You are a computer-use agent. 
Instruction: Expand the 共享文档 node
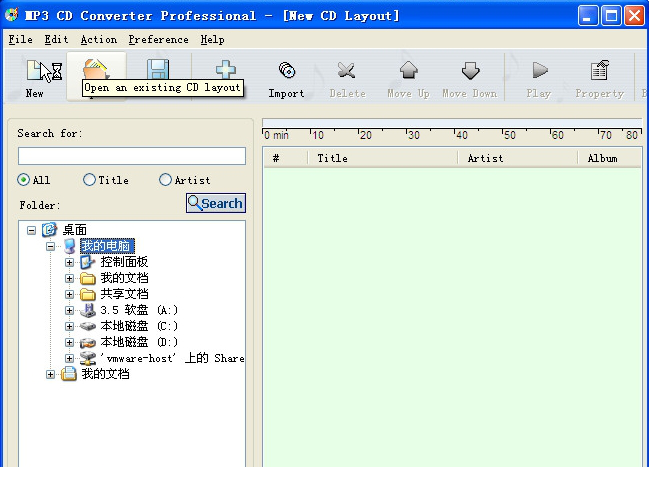click(70, 295)
